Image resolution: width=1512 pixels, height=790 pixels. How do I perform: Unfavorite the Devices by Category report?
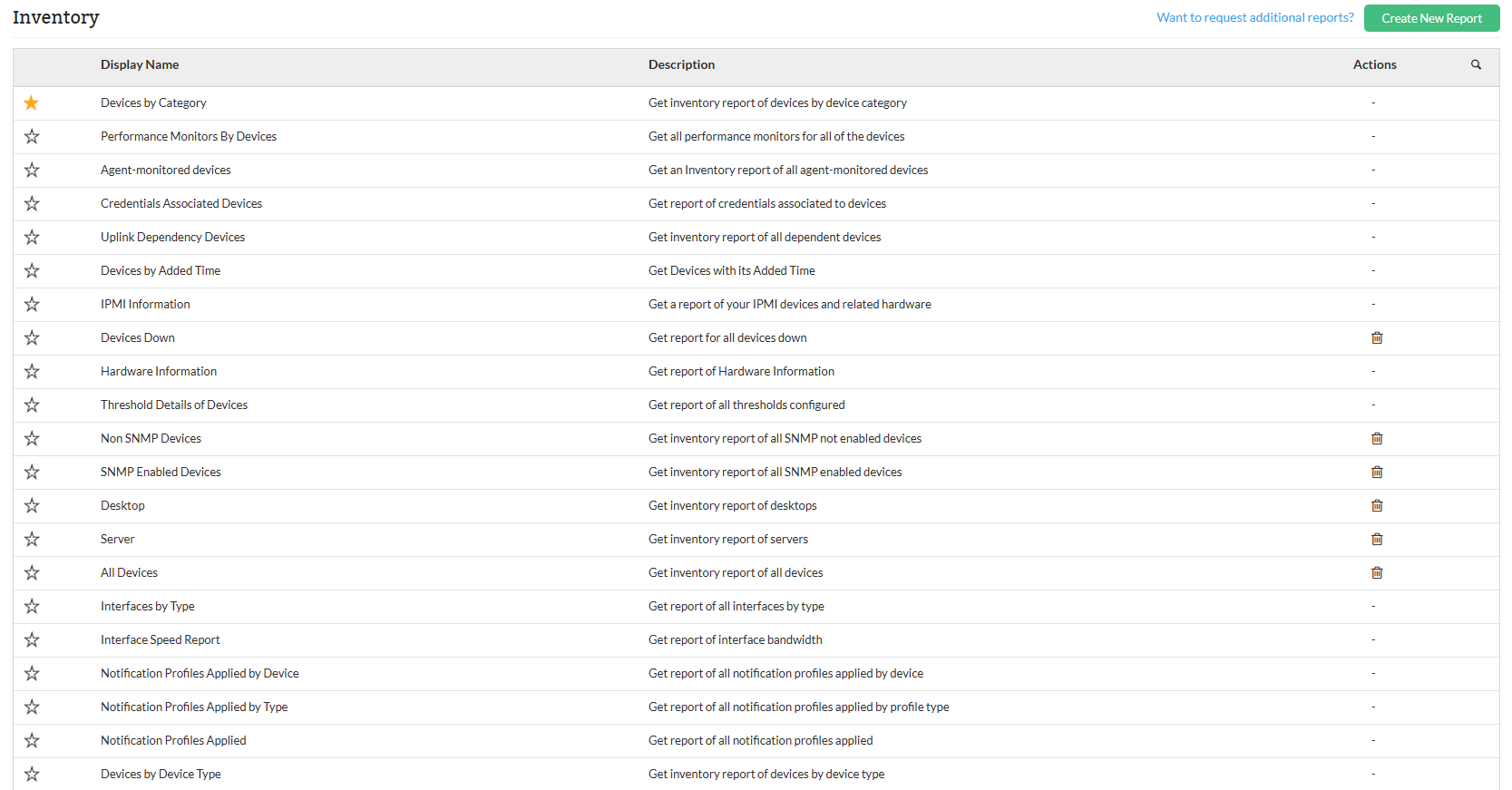tap(32, 102)
